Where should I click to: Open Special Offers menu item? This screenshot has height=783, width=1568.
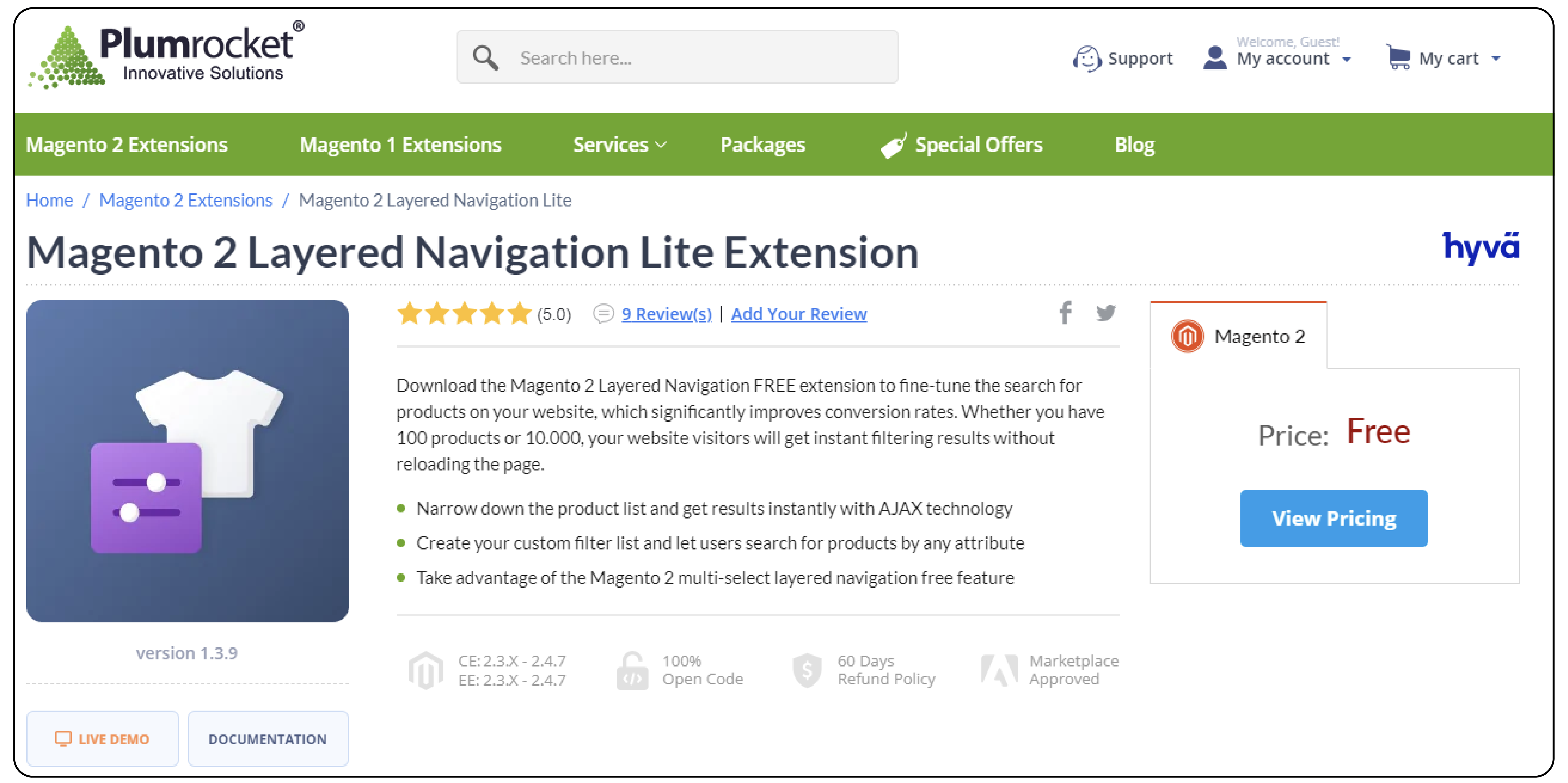click(x=962, y=145)
